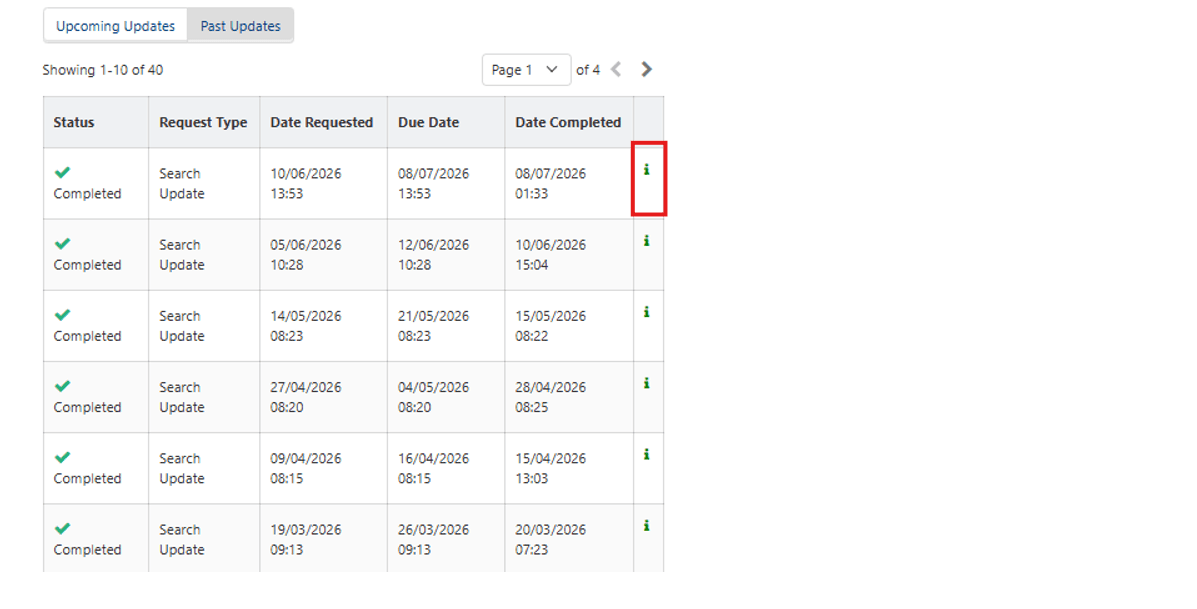Viewport: 1197px width, 609px height.
Task: Switch to Past Updates tab
Action: (240, 26)
